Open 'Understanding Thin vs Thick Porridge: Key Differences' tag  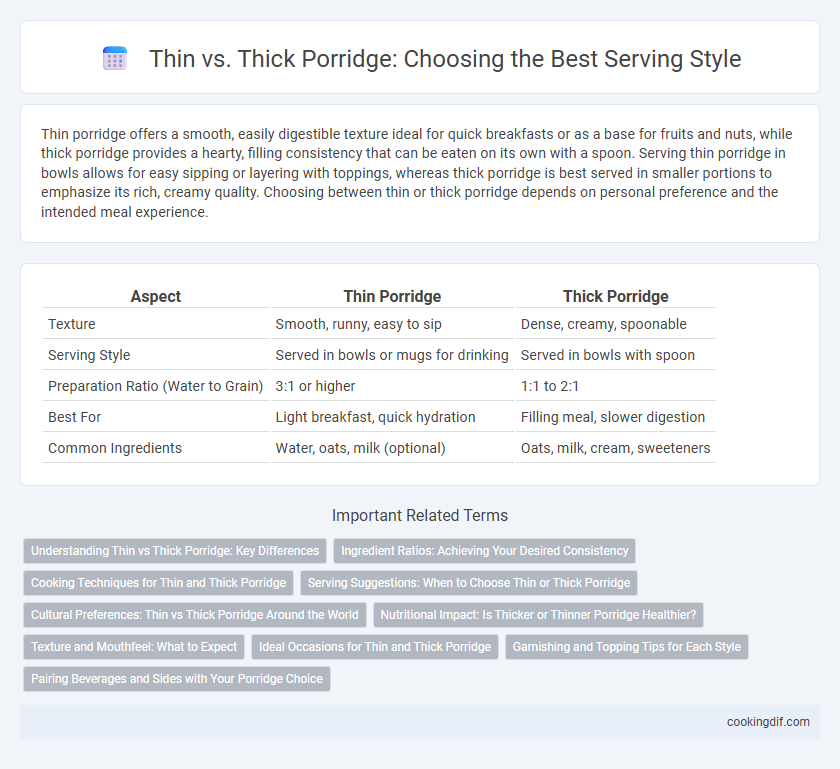coord(175,551)
